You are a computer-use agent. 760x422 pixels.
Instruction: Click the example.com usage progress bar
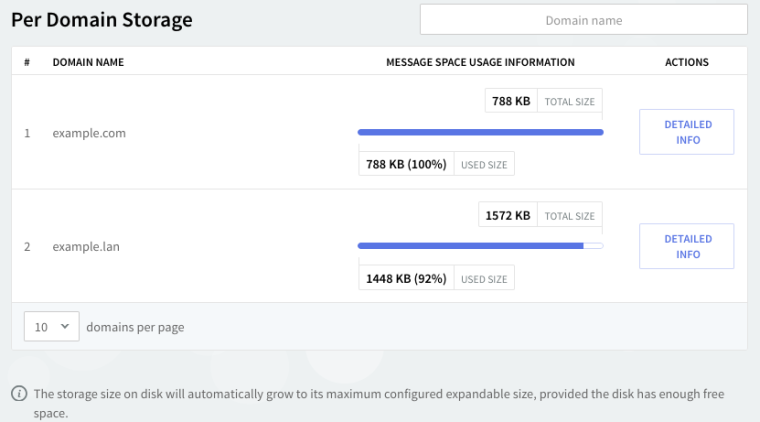pyautogui.click(x=480, y=132)
